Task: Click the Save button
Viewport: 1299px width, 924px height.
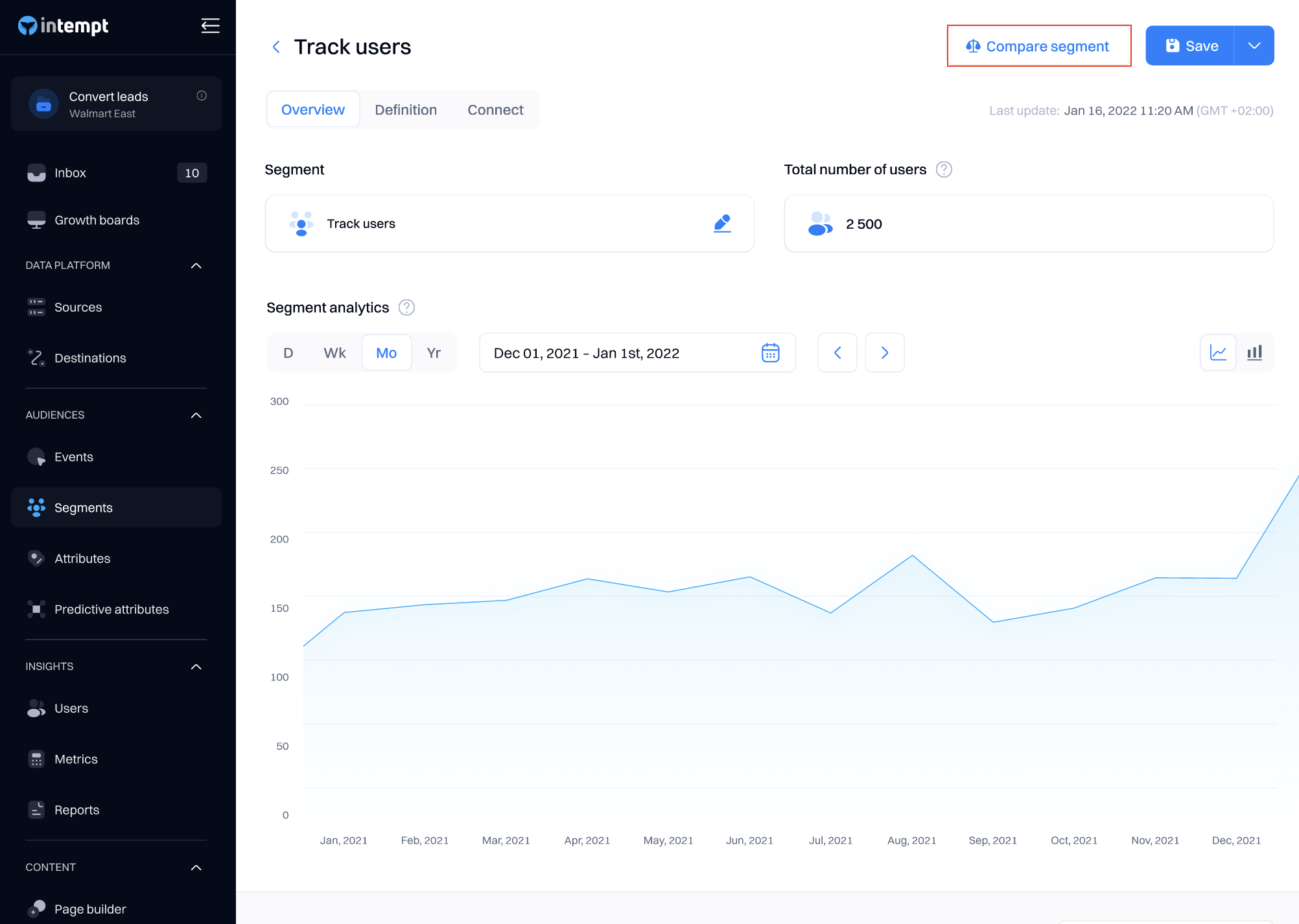Action: click(1190, 46)
